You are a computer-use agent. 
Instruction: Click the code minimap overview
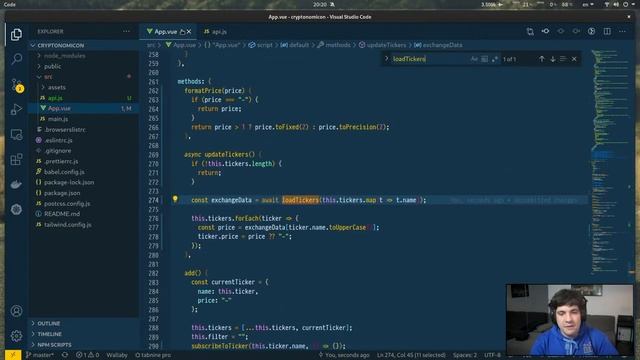611,161
